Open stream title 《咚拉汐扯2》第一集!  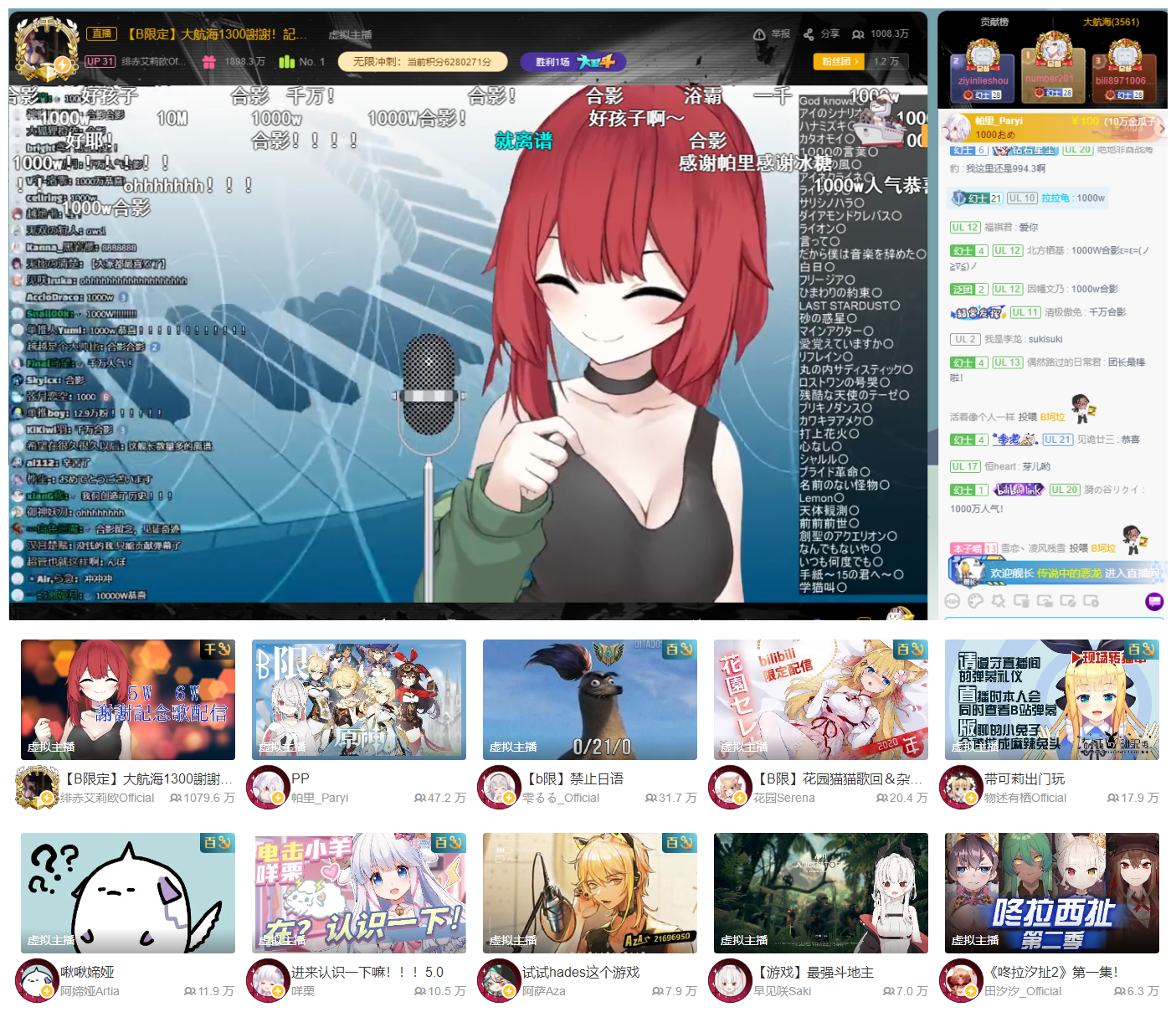pos(1051,972)
